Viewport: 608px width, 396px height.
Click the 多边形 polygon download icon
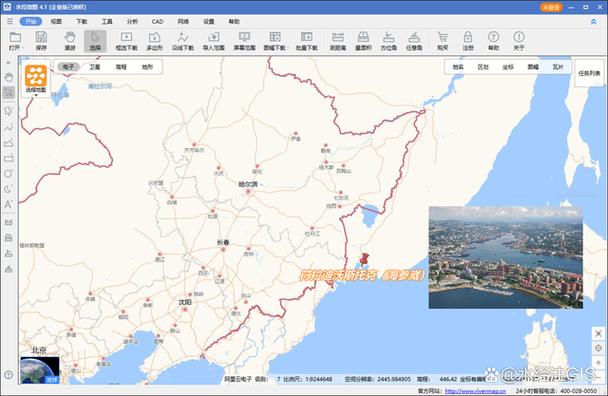[154, 37]
